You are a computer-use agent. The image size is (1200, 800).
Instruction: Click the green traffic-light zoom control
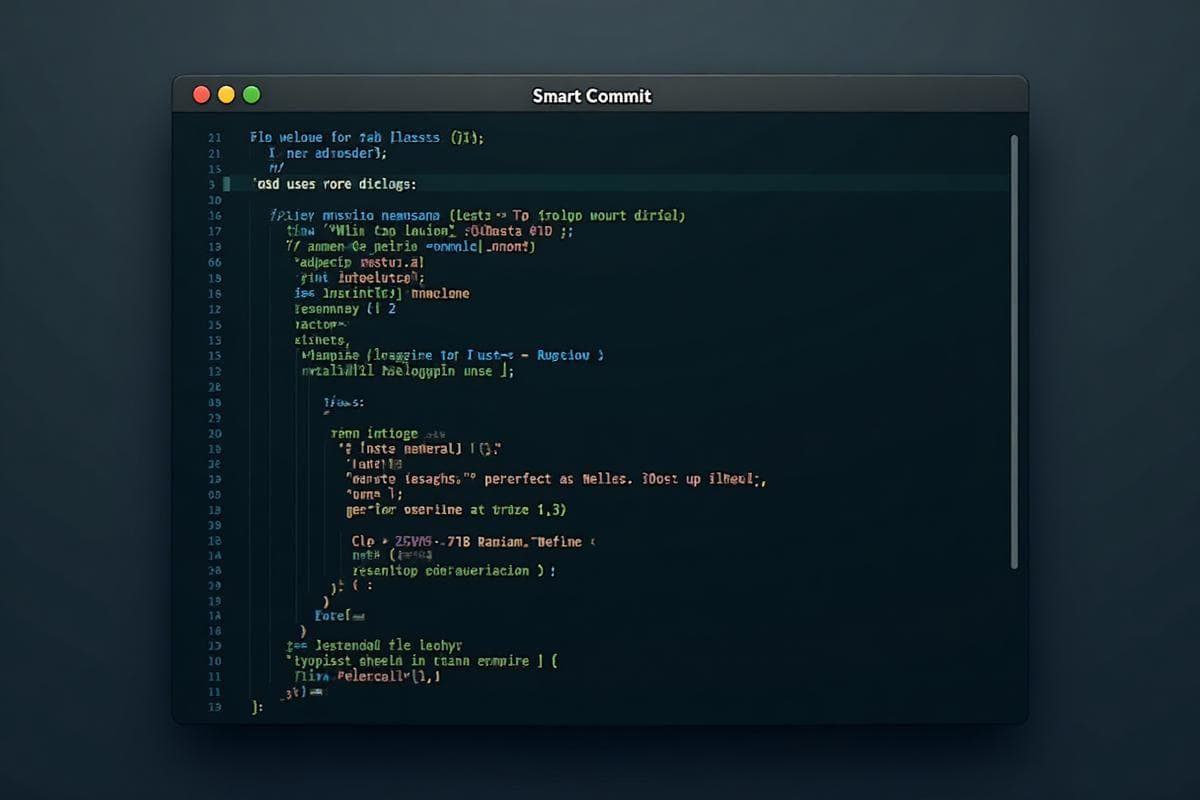[x=251, y=94]
